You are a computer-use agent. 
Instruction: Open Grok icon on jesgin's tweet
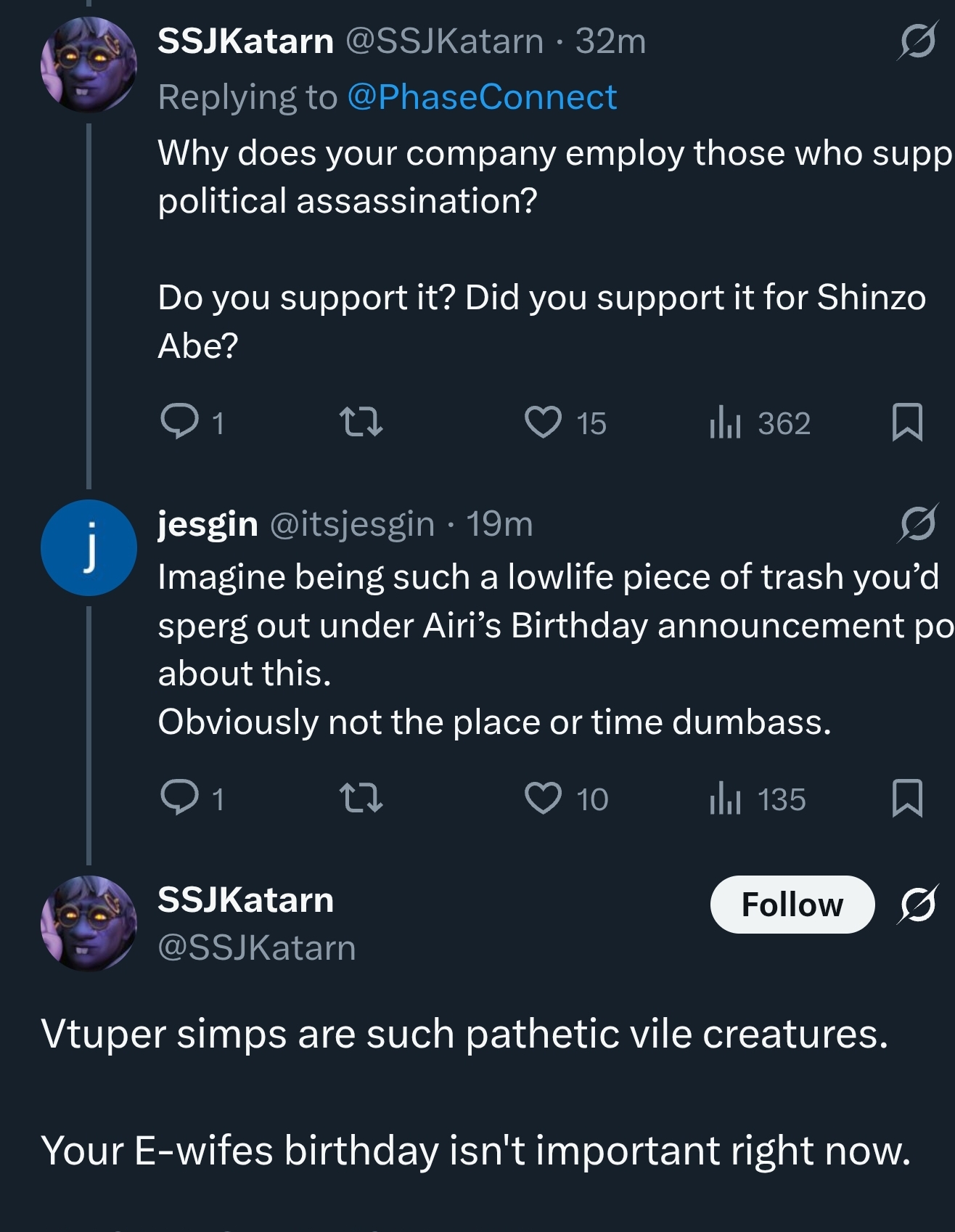(x=918, y=523)
